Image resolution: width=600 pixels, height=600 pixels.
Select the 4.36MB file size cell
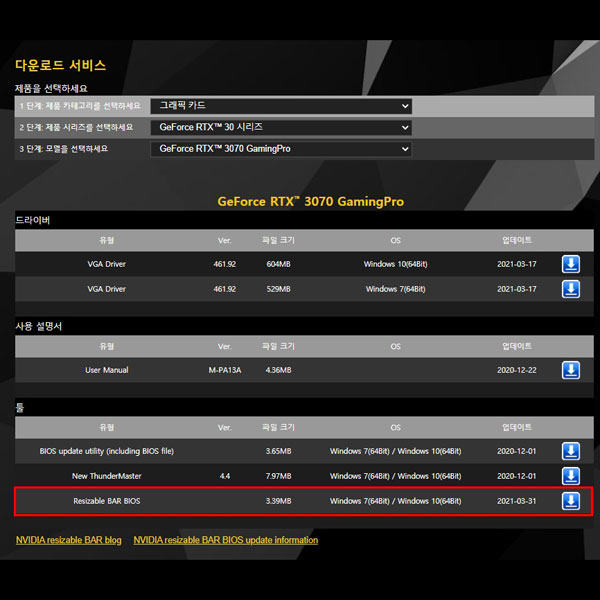[279, 370]
